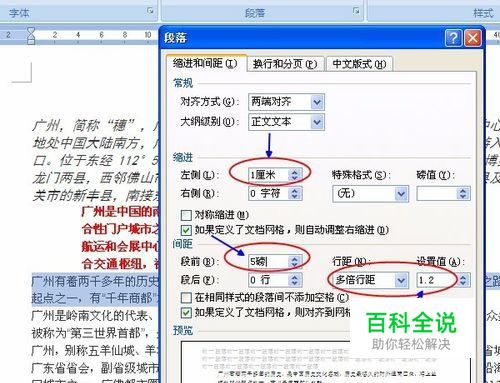Enable the 对称缩进 checkbox
This screenshot has width=500, height=383.
(186, 215)
